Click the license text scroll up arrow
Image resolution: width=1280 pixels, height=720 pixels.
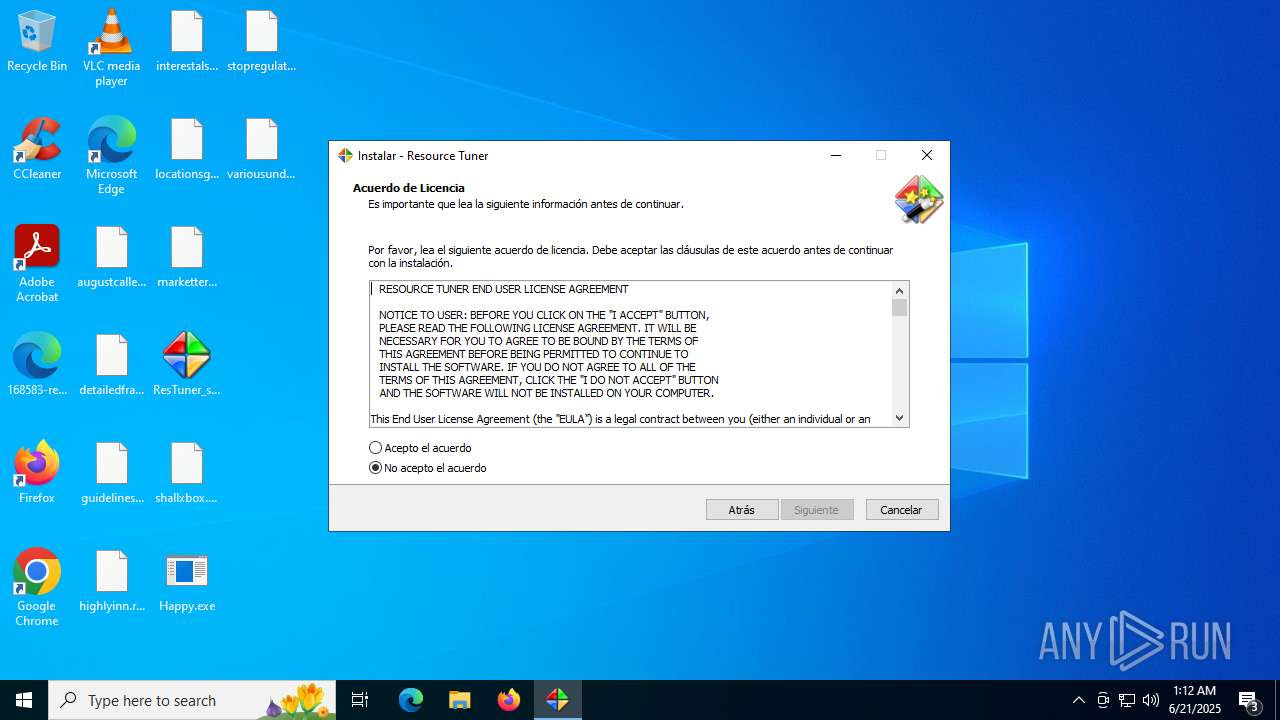[899, 290]
